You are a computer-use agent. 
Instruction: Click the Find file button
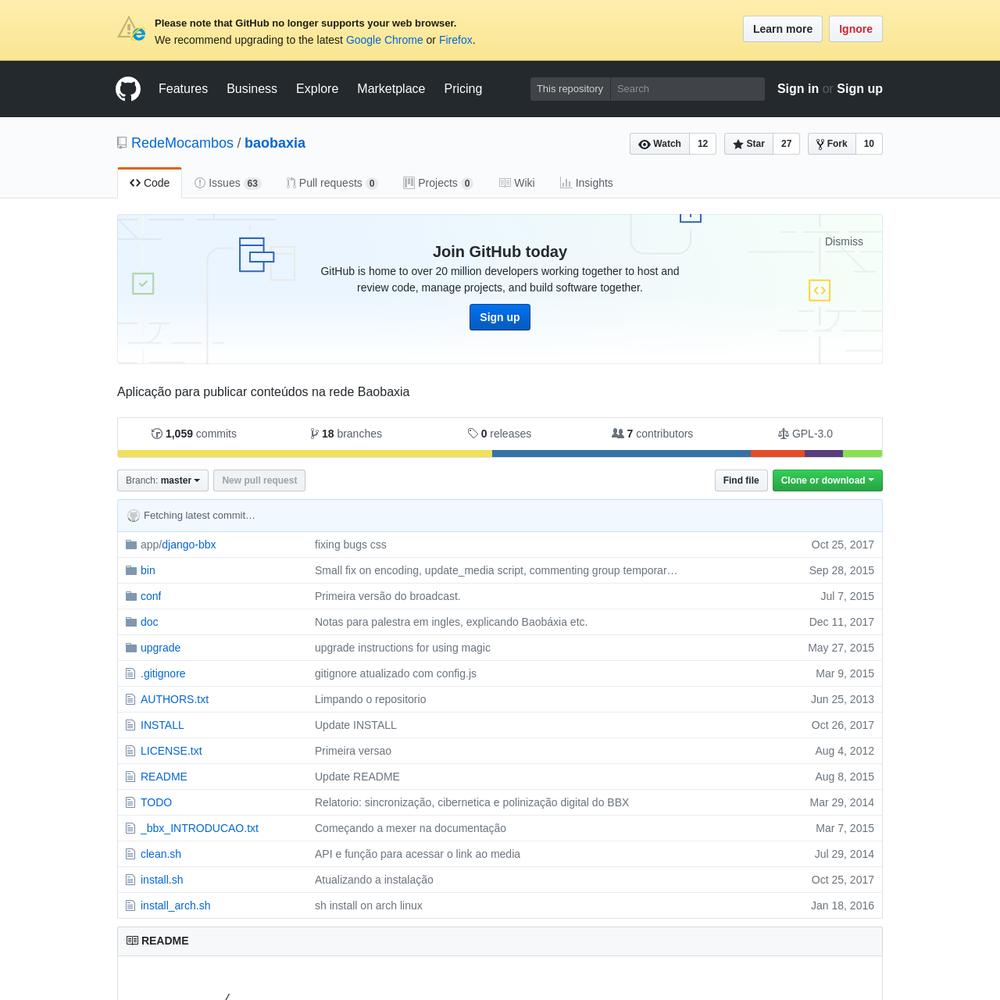740,480
